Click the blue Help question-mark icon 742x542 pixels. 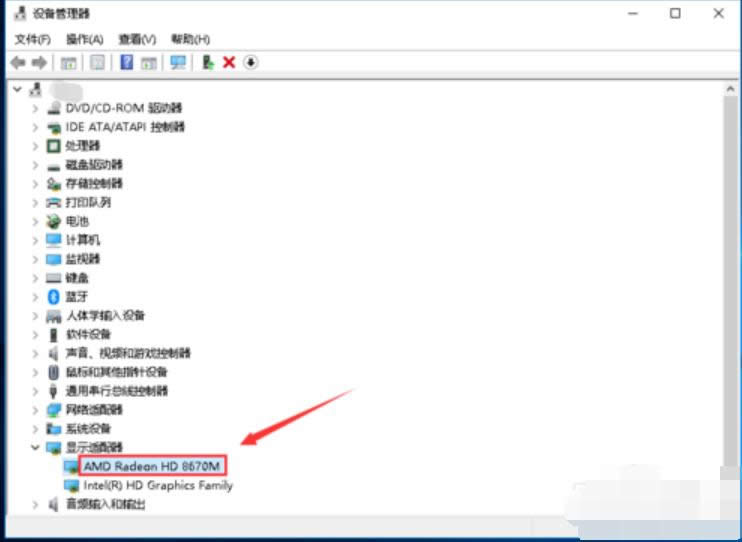[x=127, y=62]
